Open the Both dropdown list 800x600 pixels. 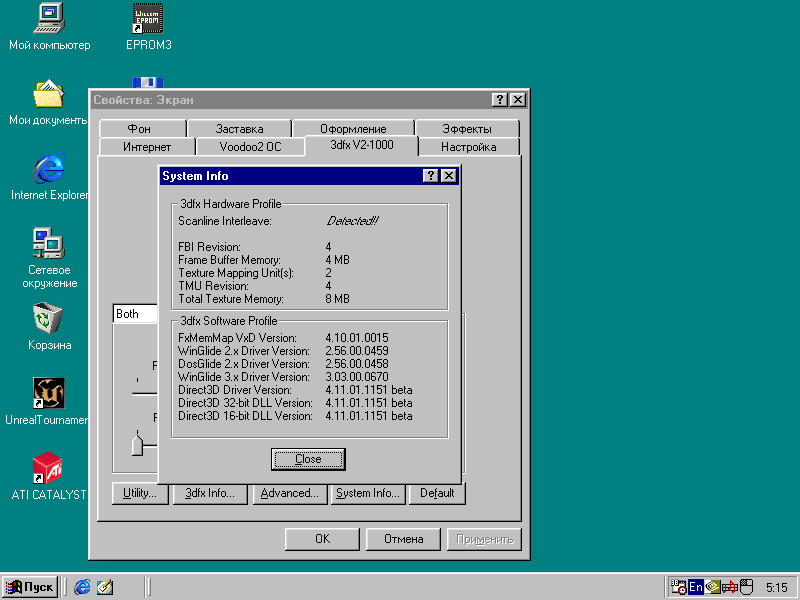(x=135, y=314)
